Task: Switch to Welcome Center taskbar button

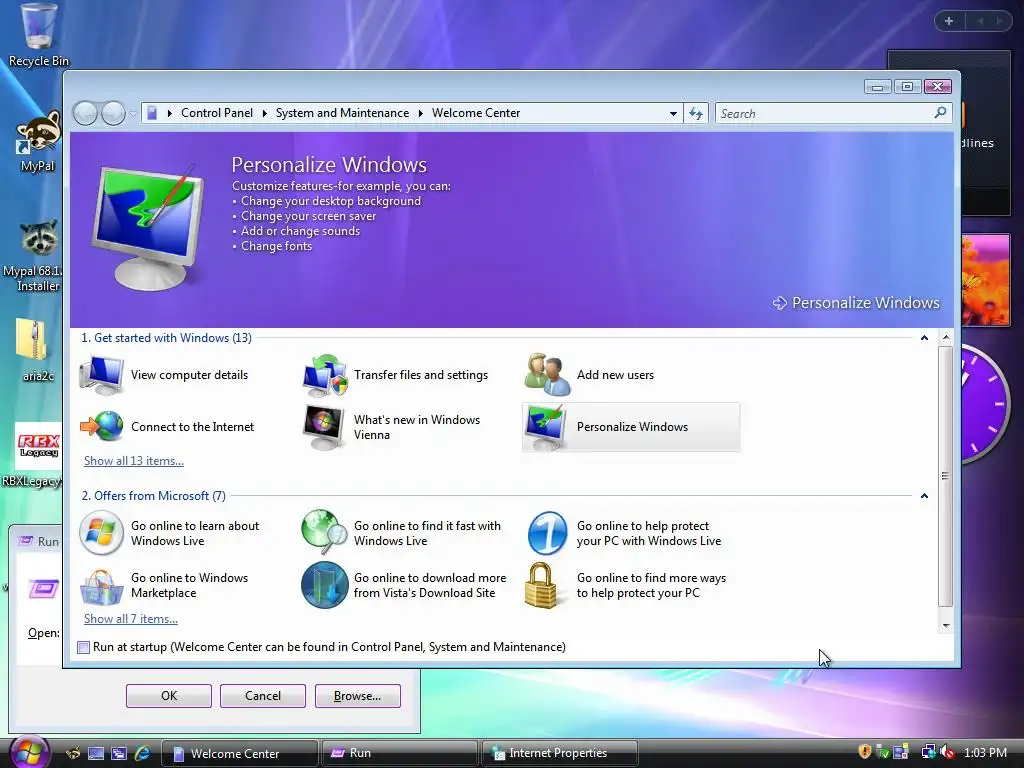Action: [x=240, y=753]
